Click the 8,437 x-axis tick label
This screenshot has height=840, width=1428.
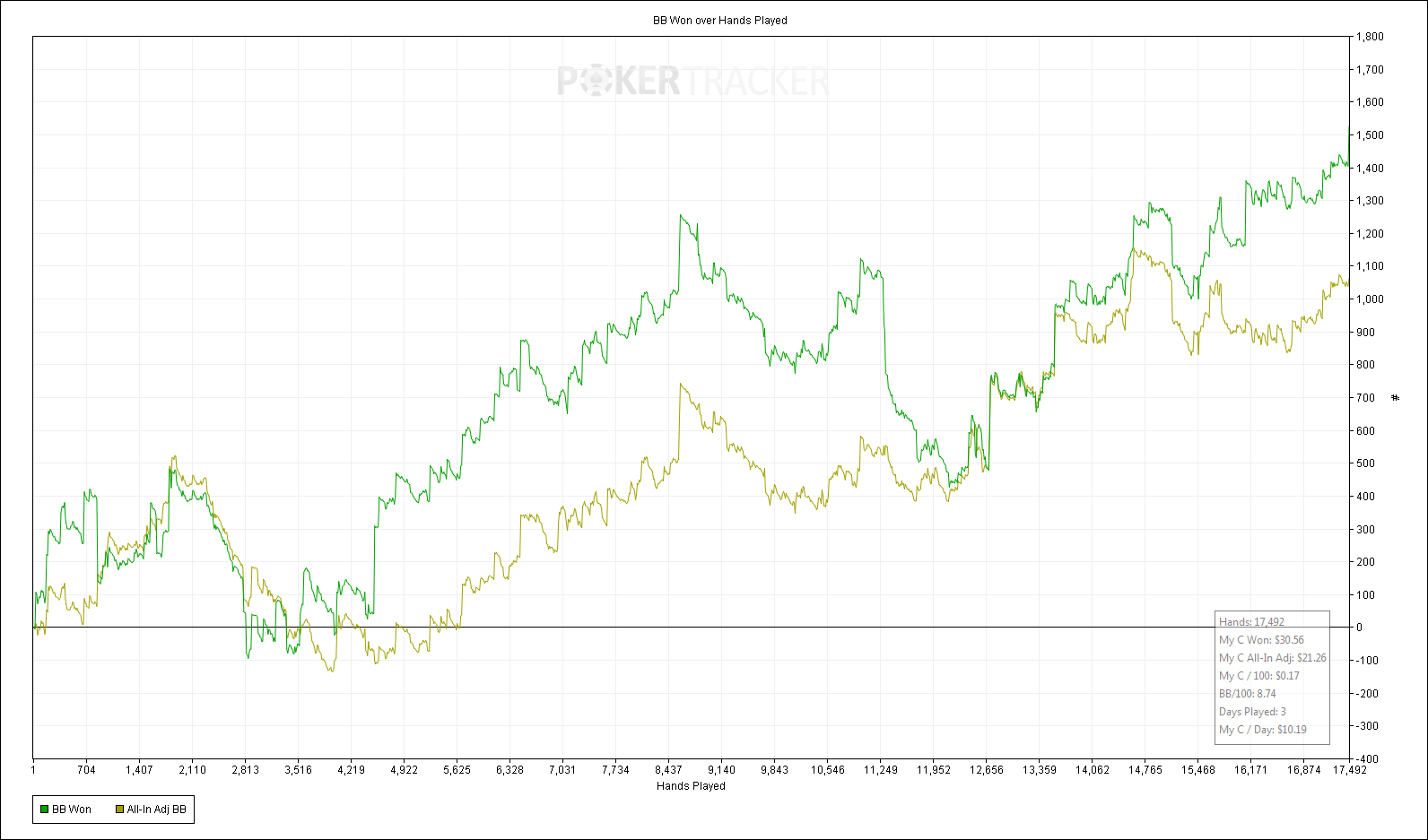[x=668, y=769]
